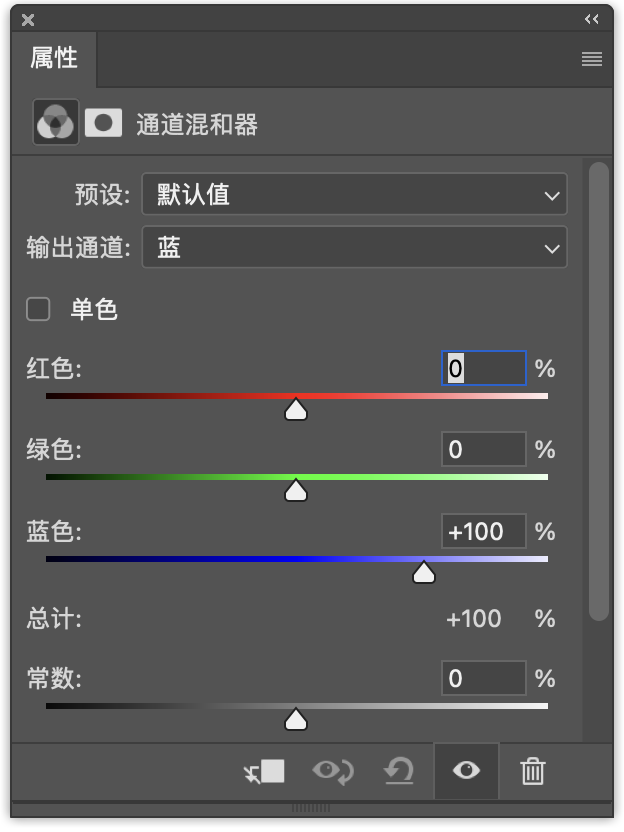The image size is (624, 832).
Task: Switch to the 属性 properties tab
Action: (54, 58)
